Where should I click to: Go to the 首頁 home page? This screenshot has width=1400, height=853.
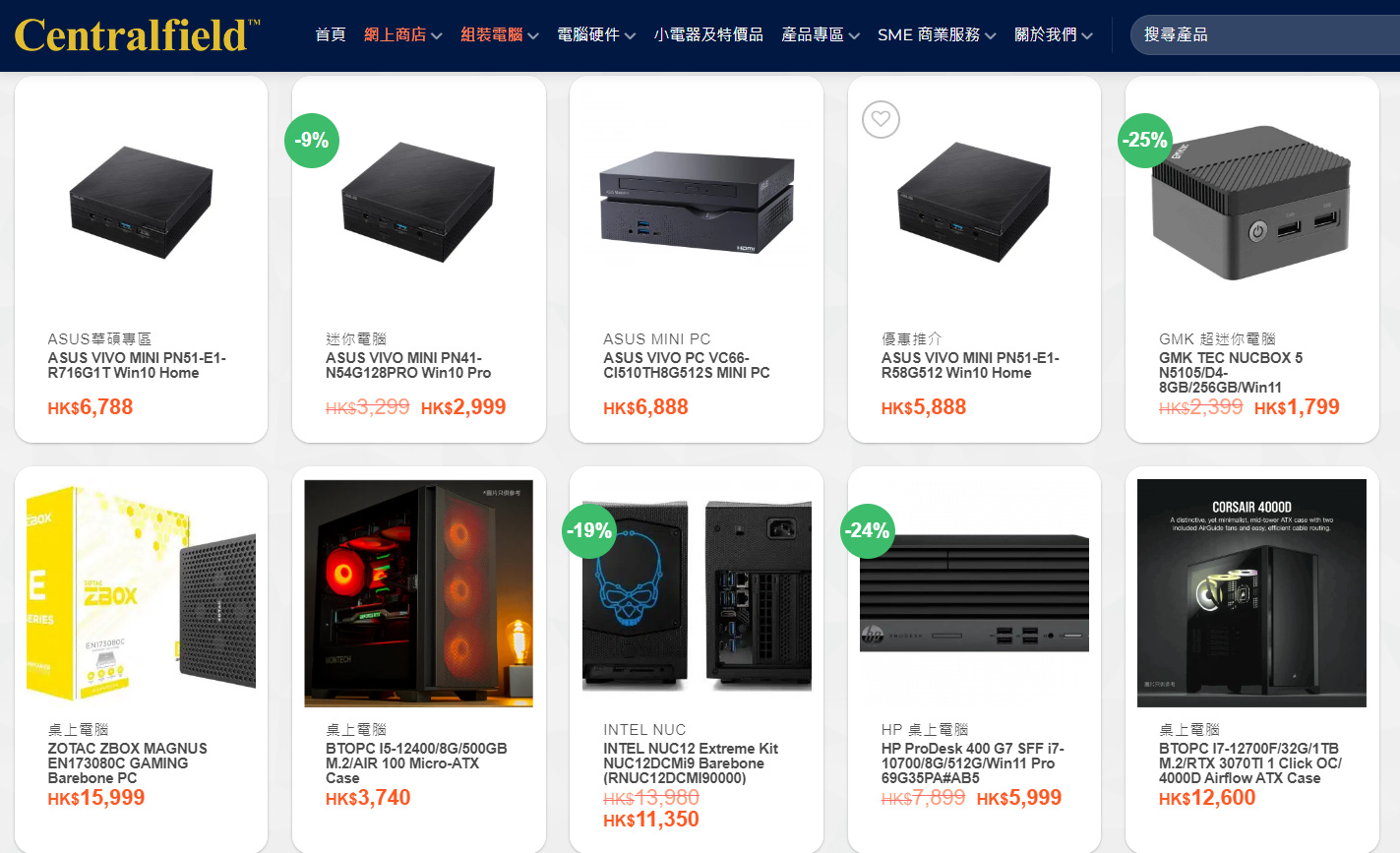[x=331, y=35]
